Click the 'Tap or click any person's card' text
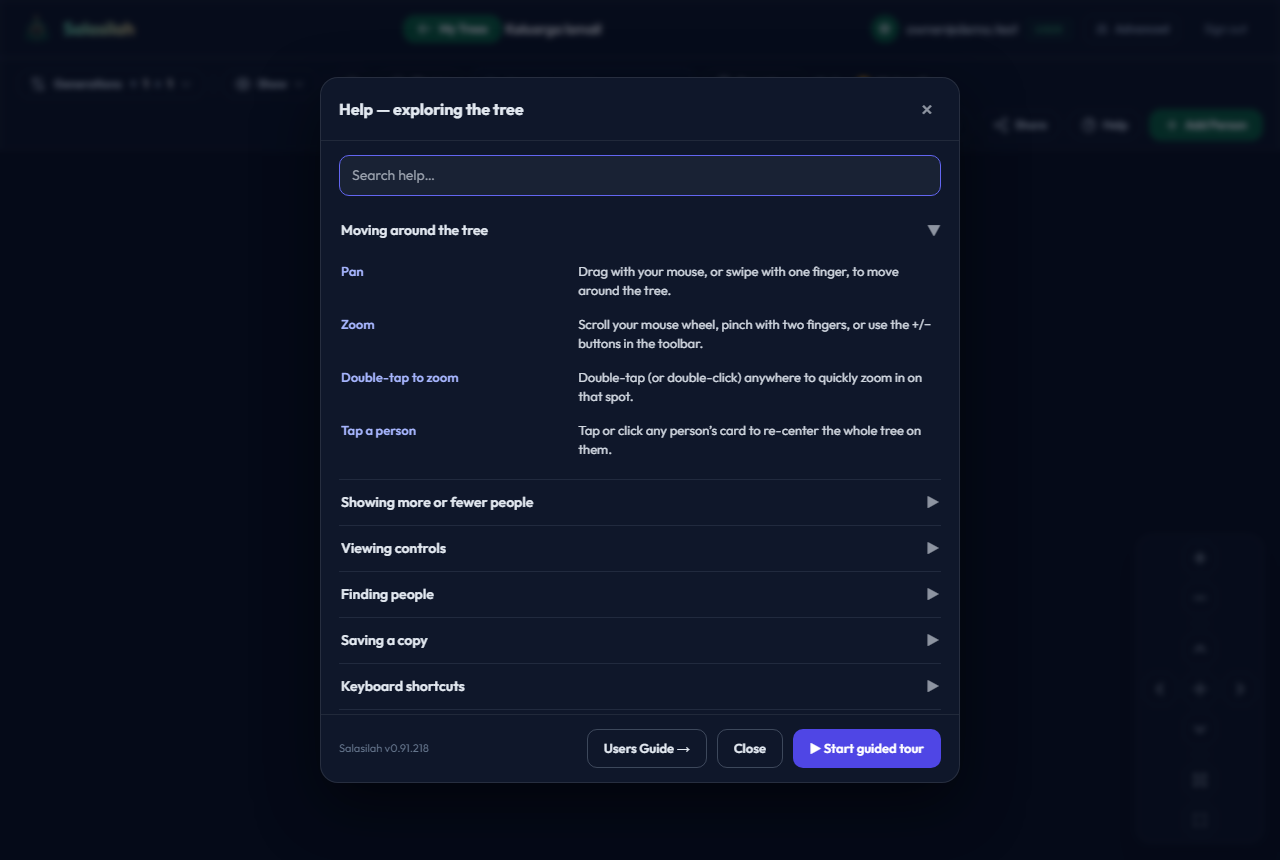Screen dimensions: 1280x860 750,440
